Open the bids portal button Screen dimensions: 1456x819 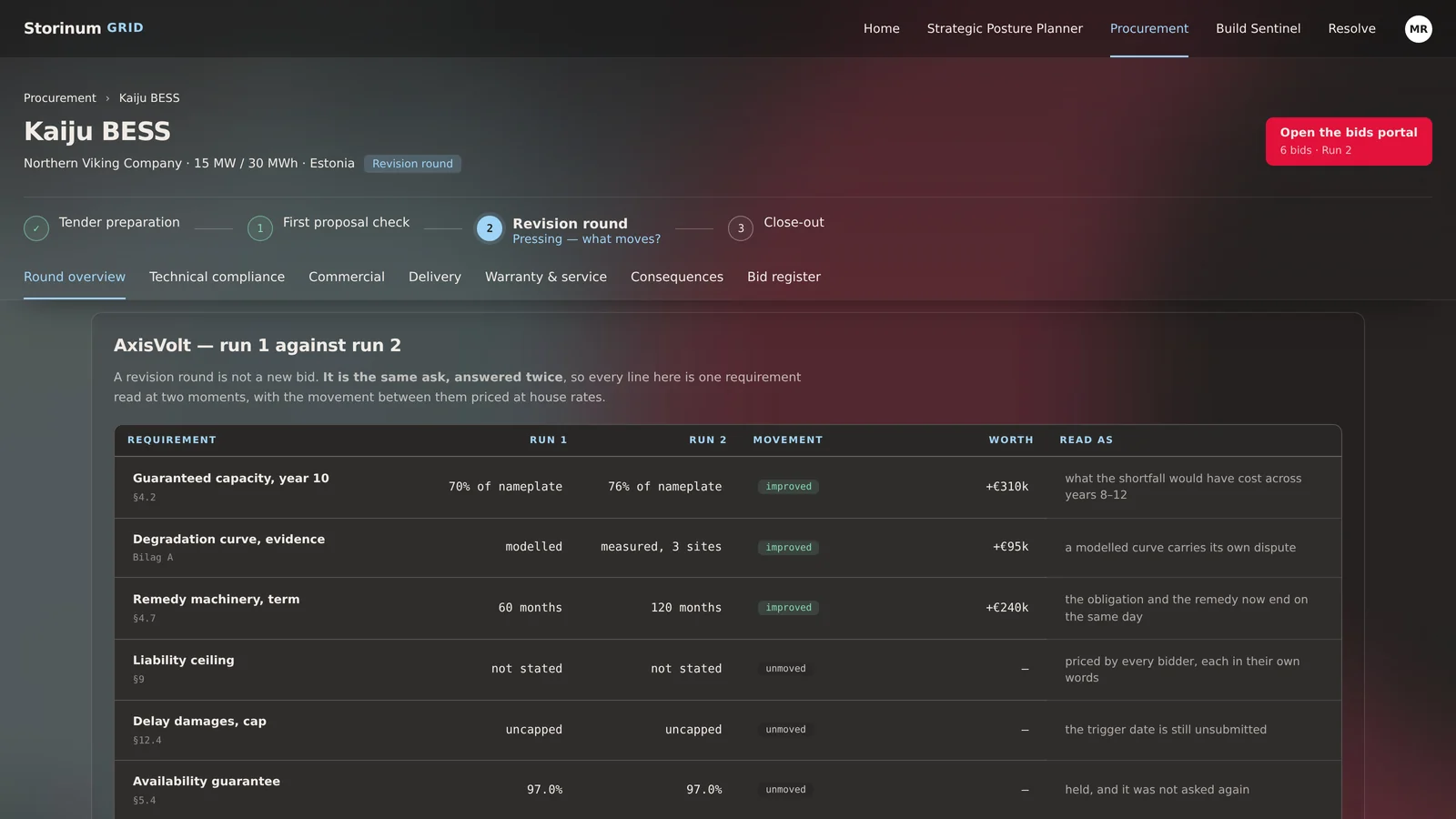1349,141
